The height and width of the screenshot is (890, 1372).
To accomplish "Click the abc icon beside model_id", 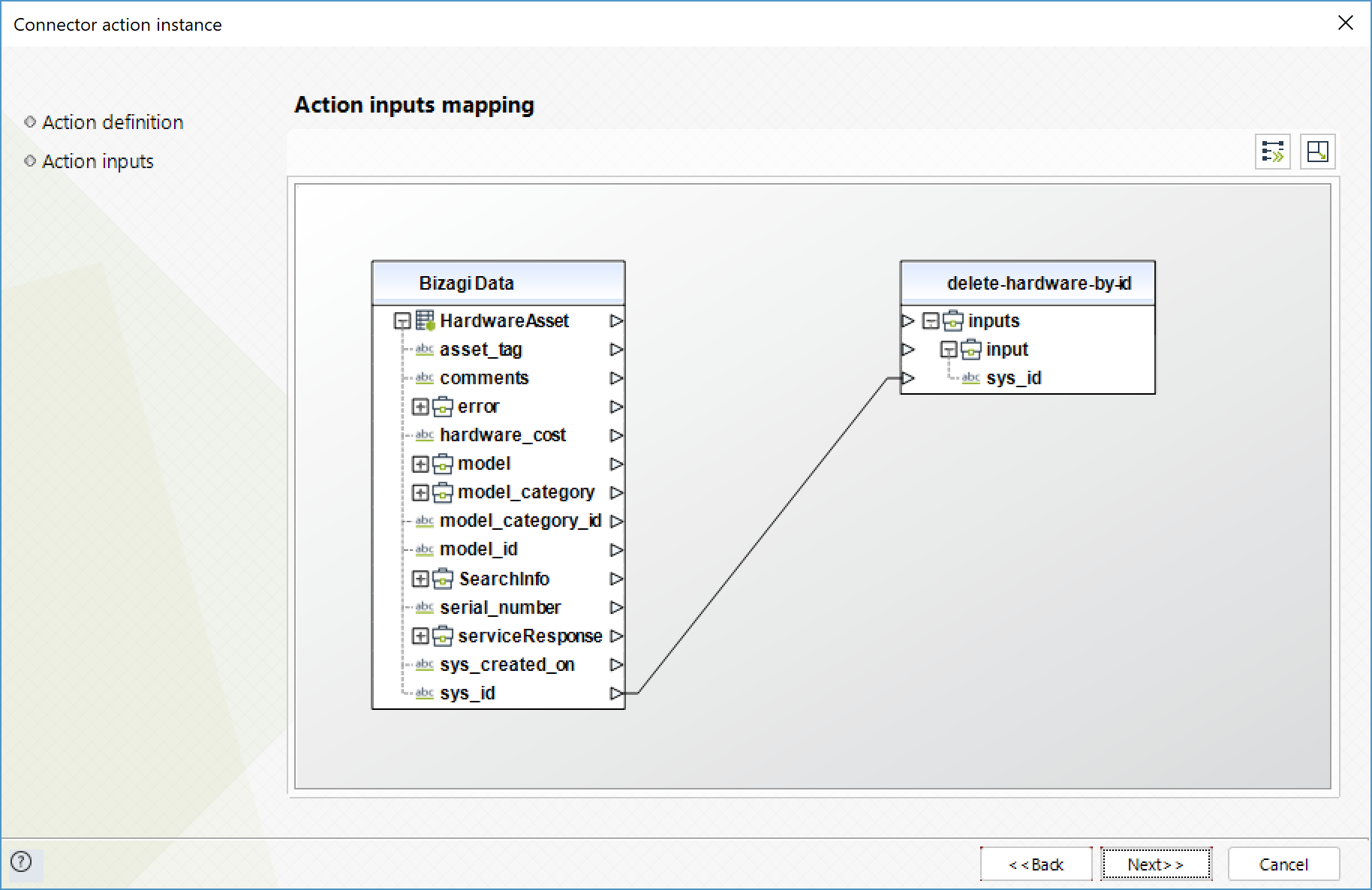I will 425,549.
